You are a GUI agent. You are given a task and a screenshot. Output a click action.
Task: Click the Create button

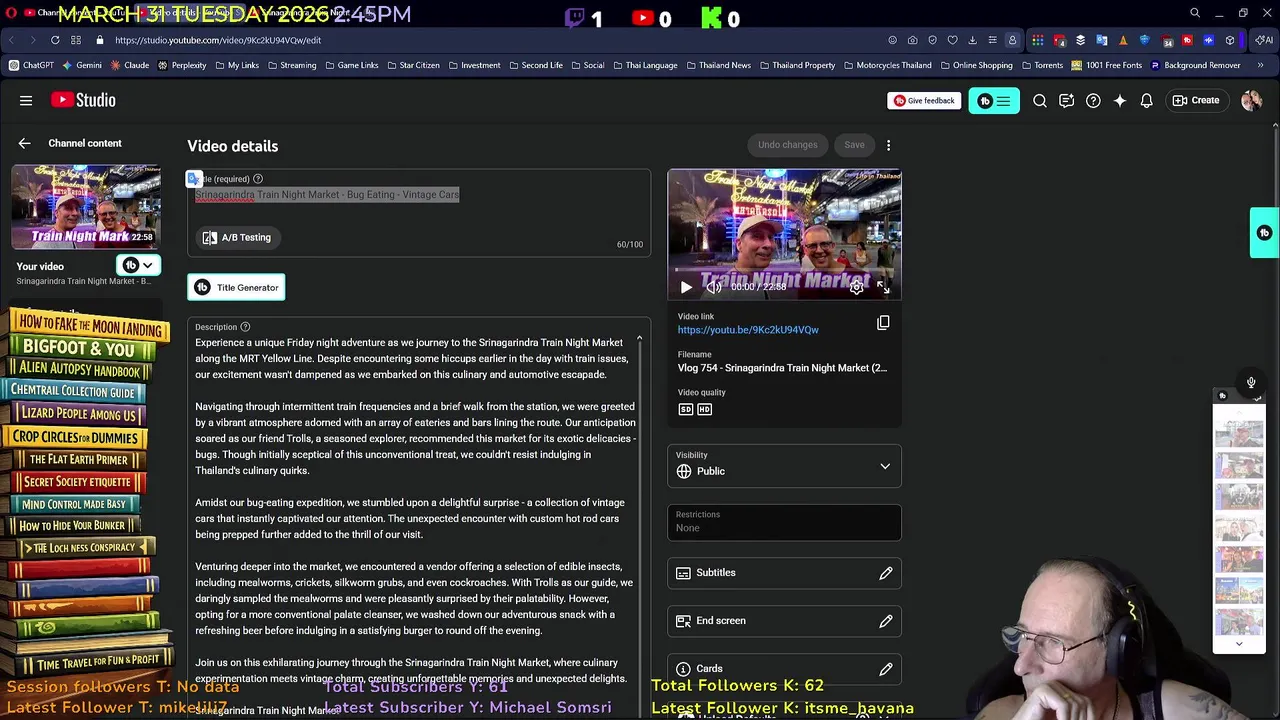[1196, 100]
